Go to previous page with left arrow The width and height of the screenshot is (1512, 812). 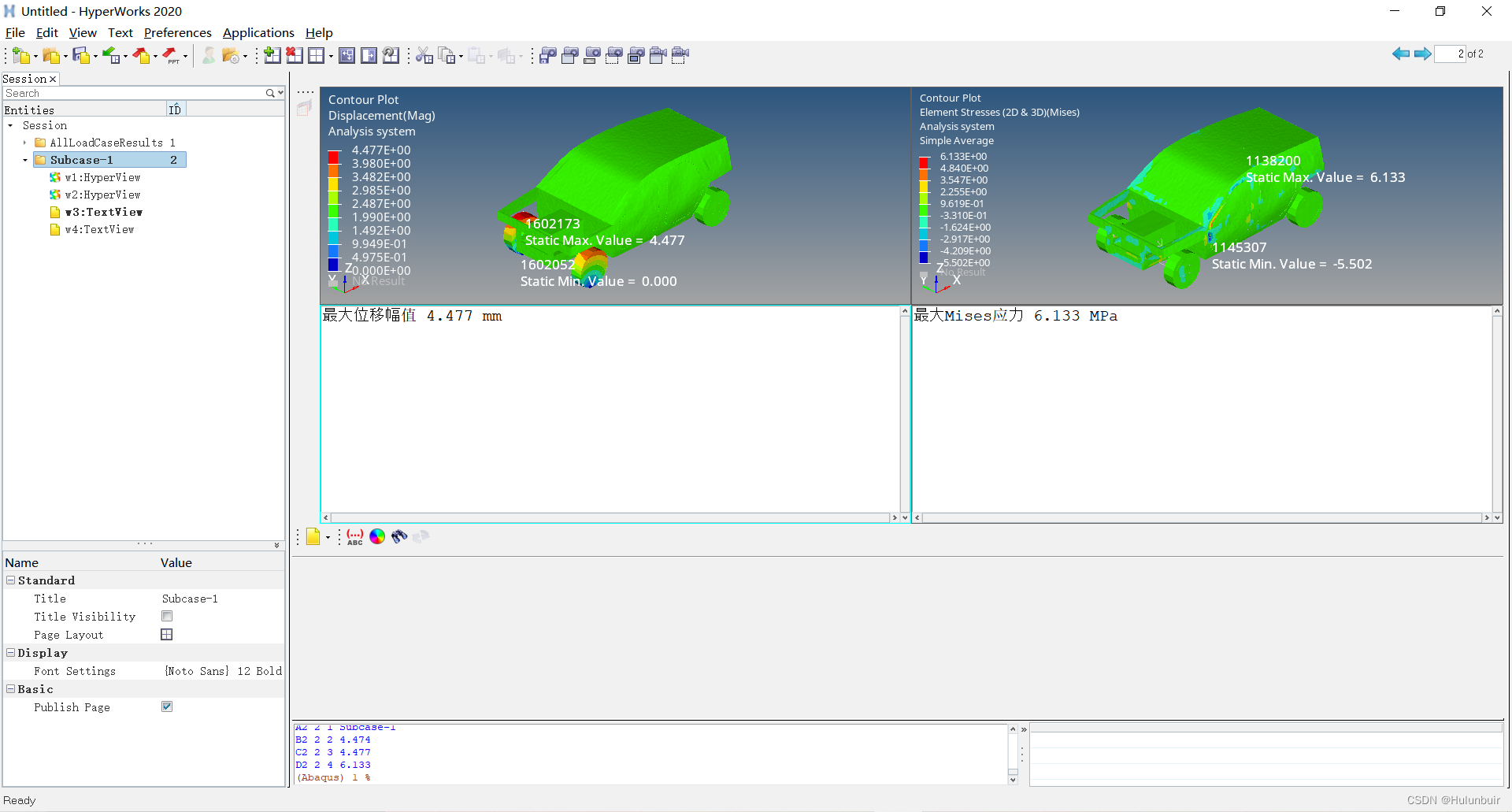(1401, 54)
